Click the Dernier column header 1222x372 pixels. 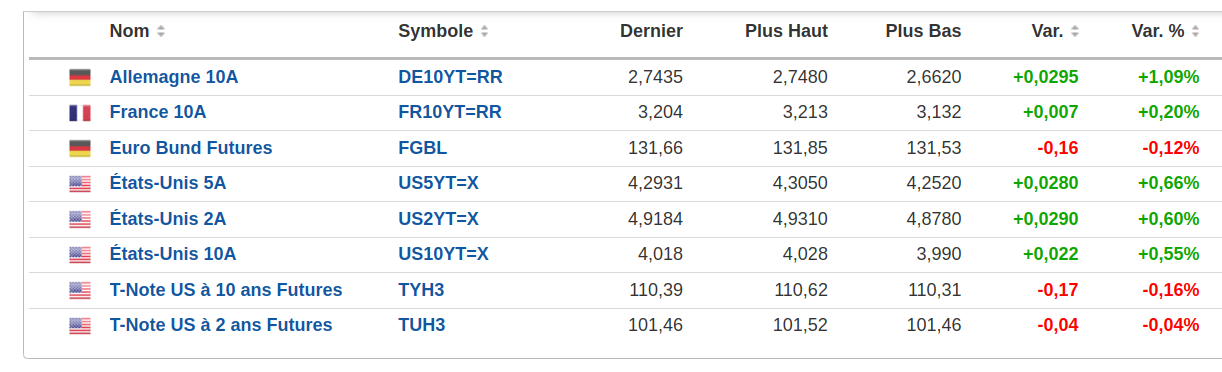pyautogui.click(x=651, y=31)
